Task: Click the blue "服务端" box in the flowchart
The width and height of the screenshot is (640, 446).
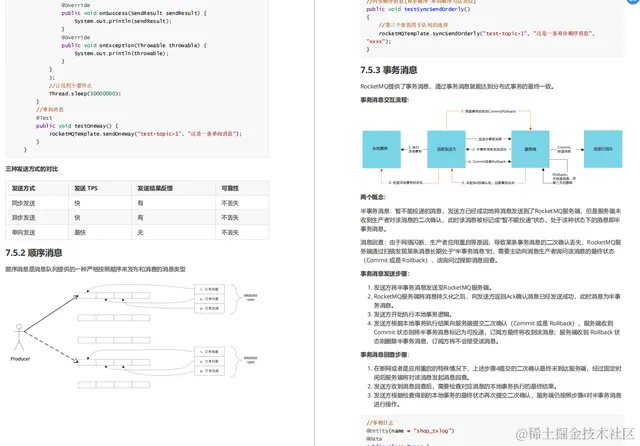Action: (530, 149)
